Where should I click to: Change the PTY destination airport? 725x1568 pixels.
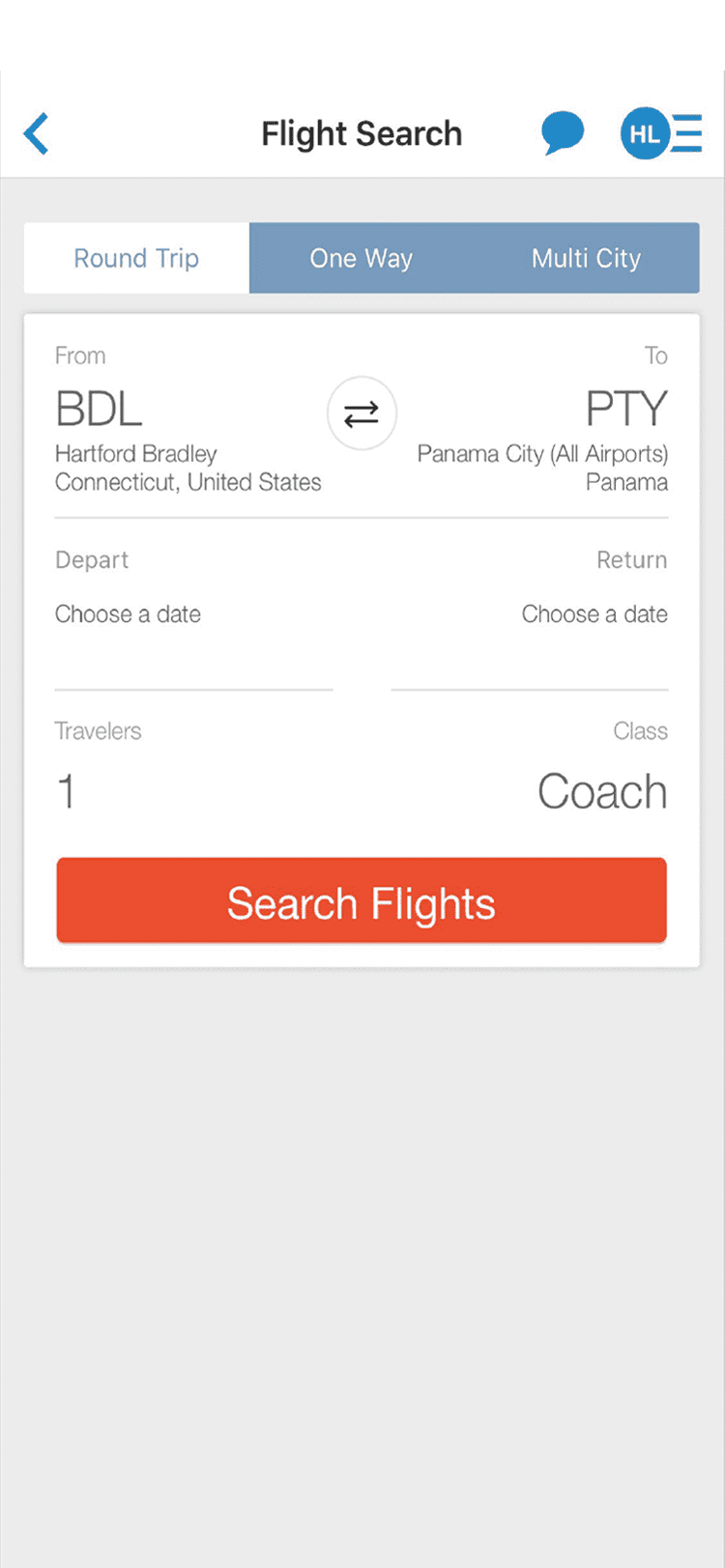[x=626, y=410]
